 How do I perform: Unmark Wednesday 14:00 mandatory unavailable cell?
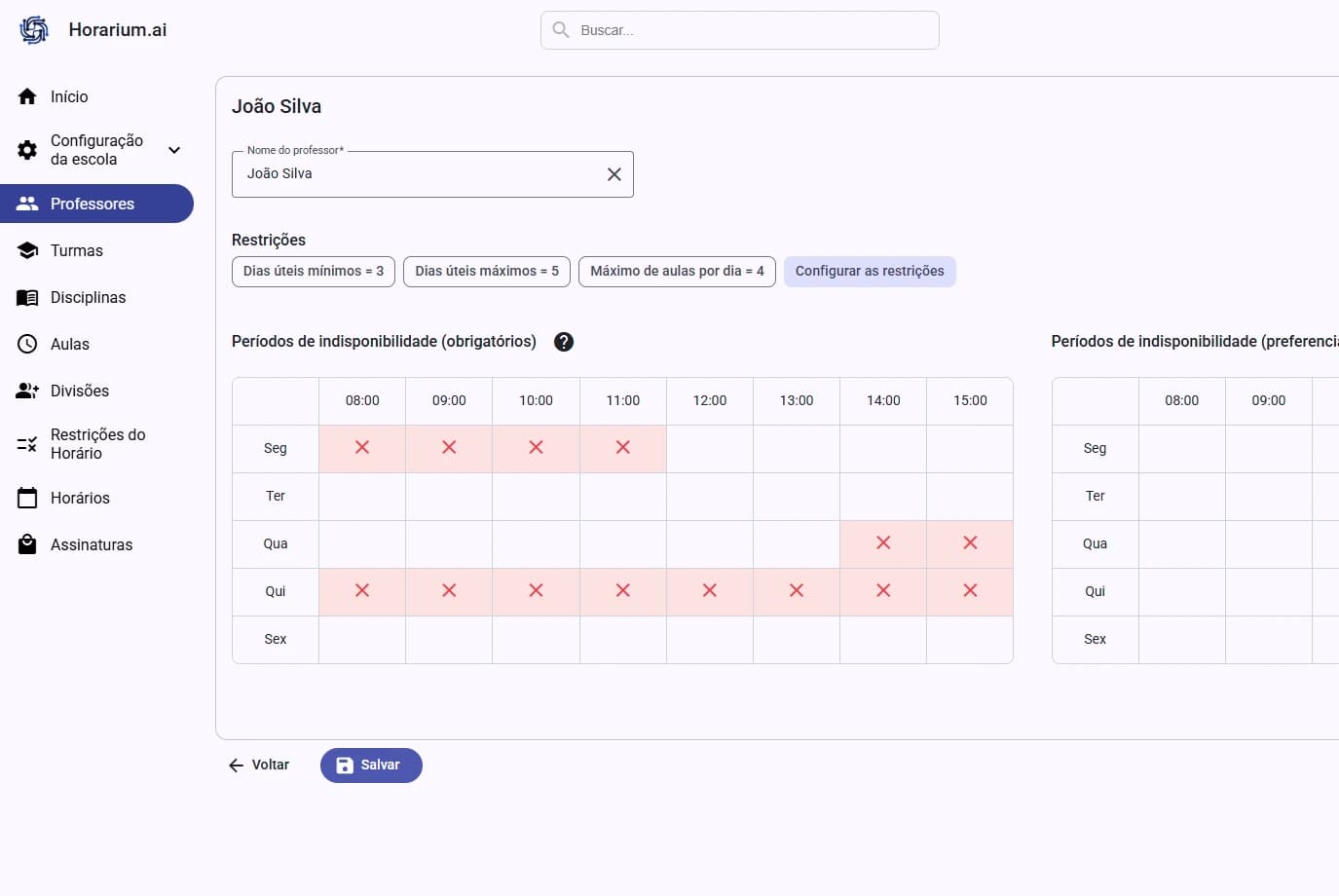tap(883, 543)
